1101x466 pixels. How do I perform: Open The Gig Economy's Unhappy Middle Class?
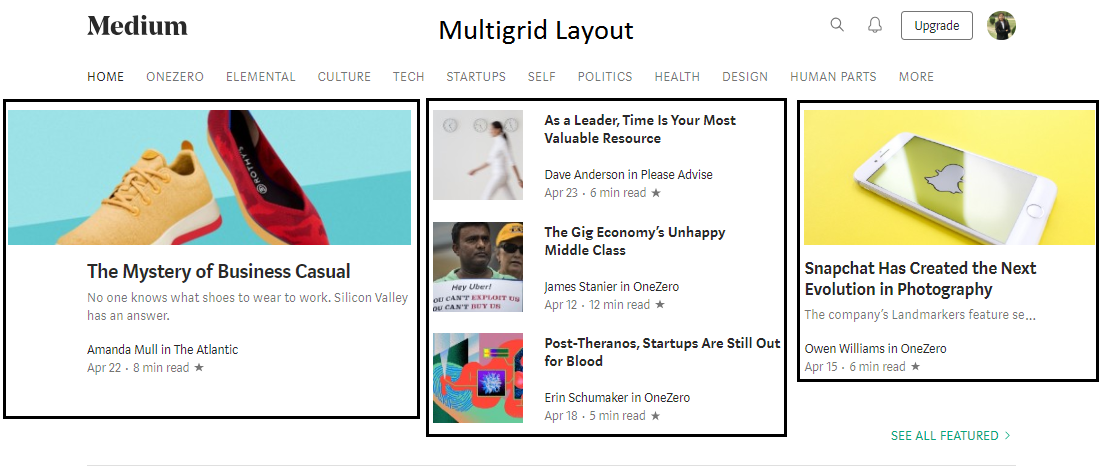tap(634, 241)
